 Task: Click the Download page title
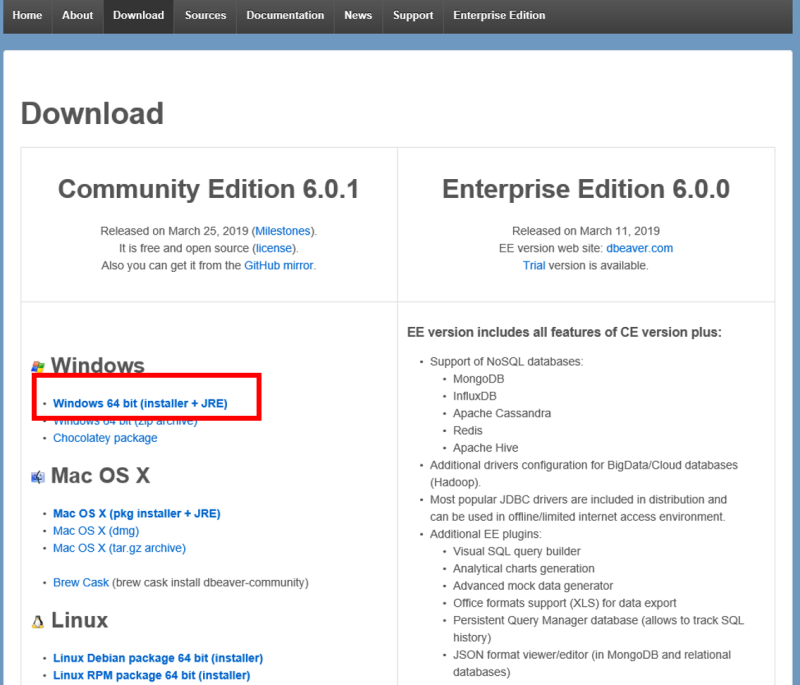(92, 113)
